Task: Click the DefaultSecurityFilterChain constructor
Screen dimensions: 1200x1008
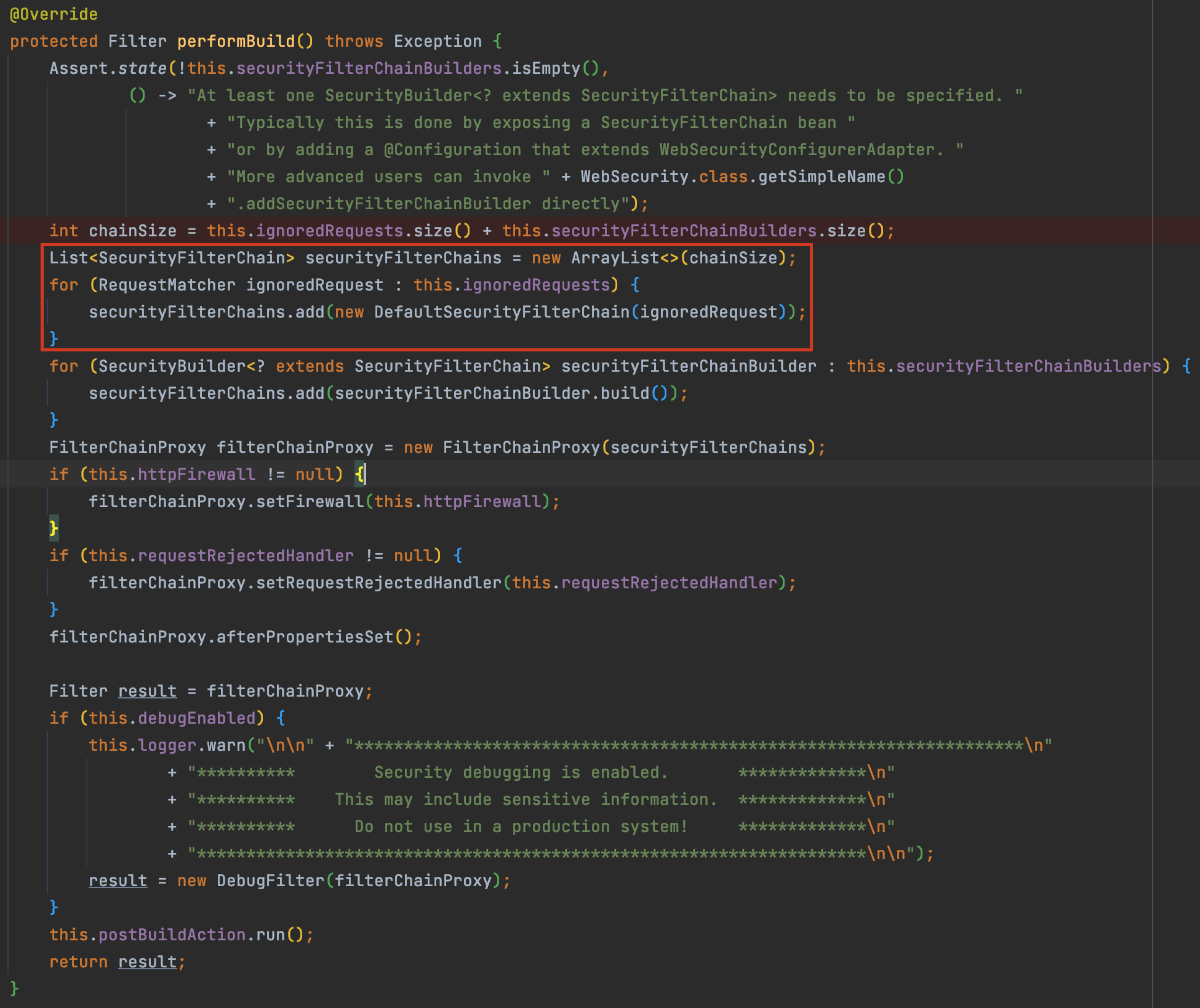Action: point(502,312)
